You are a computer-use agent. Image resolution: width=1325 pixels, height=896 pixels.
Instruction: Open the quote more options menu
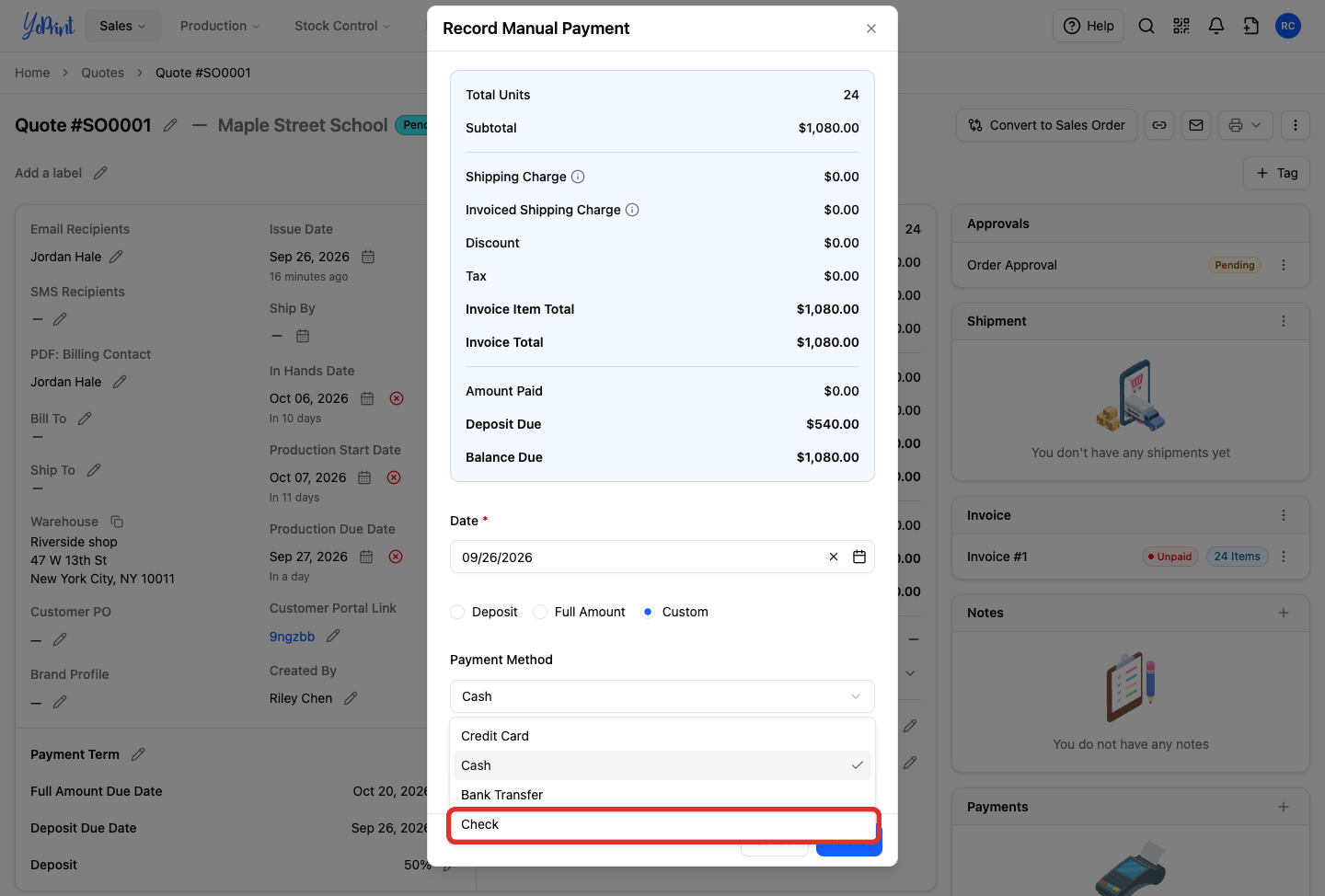tap(1296, 125)
